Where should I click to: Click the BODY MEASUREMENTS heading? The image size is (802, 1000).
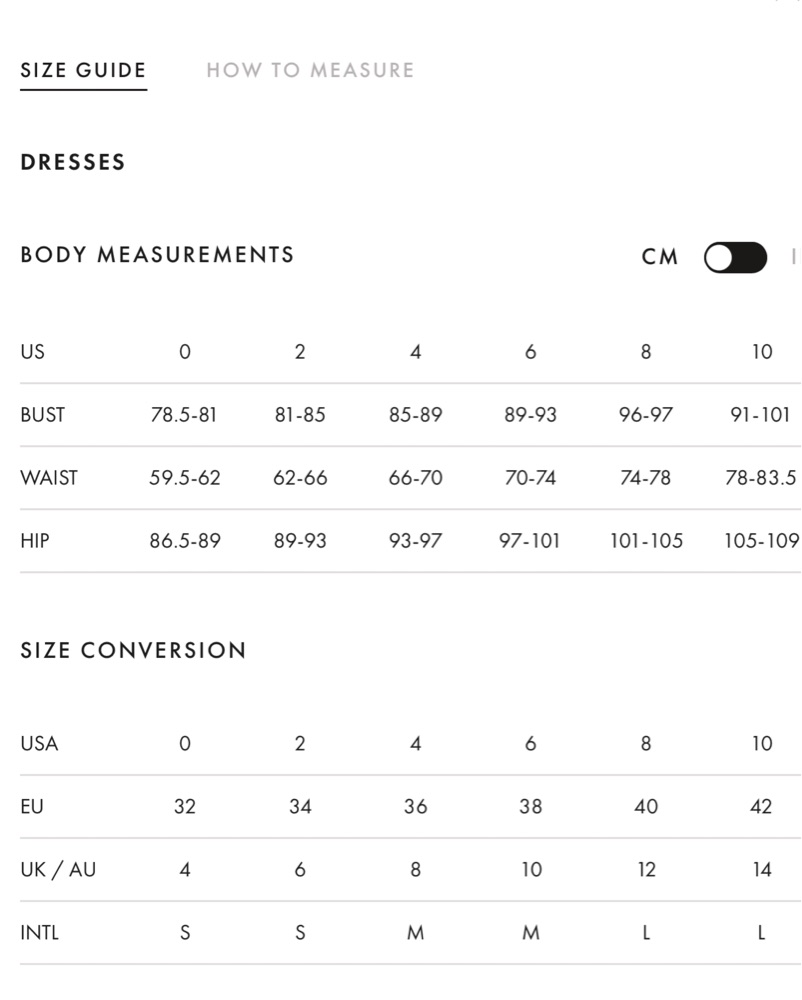click(x=157, y=254)
